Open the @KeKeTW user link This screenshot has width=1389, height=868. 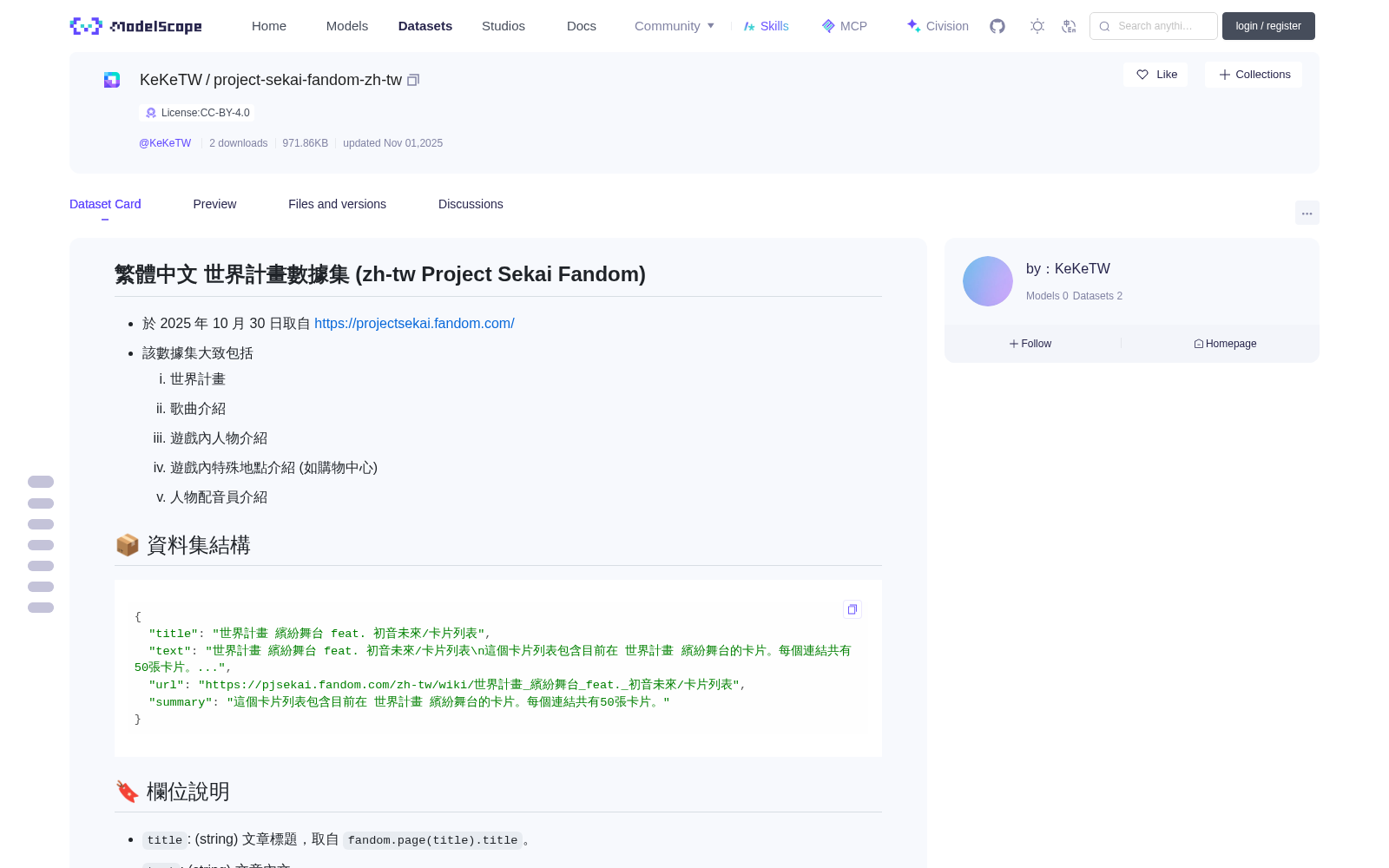click(x=165, y=143)
